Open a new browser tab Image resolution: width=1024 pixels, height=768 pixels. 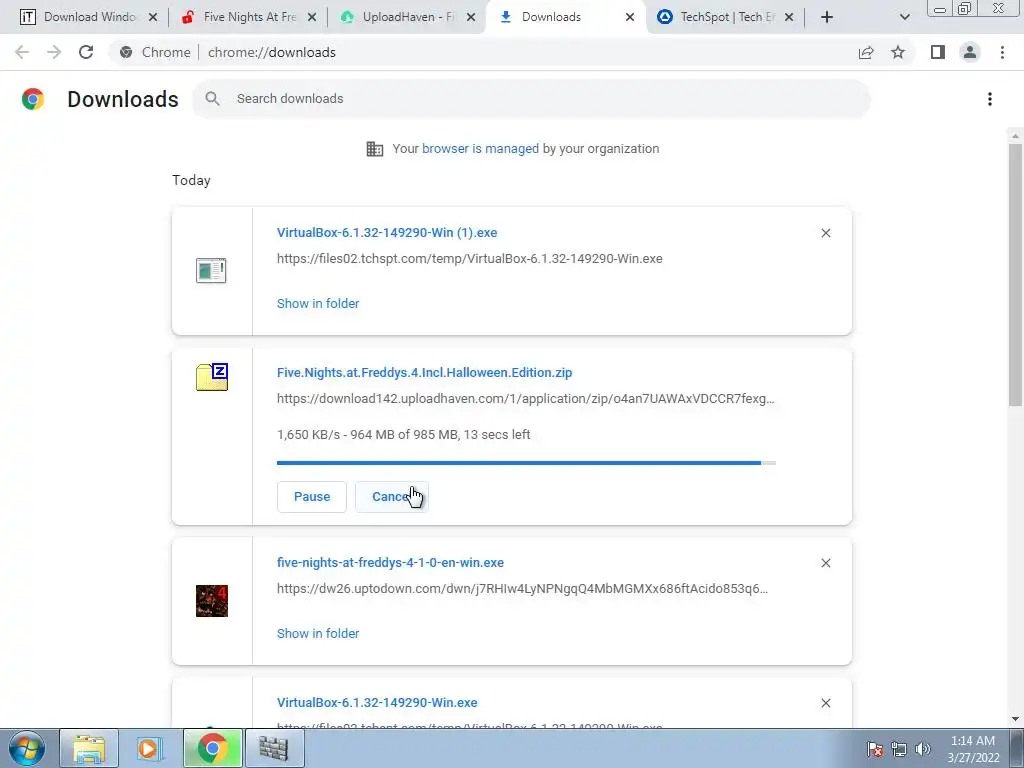tap(827, 17)
